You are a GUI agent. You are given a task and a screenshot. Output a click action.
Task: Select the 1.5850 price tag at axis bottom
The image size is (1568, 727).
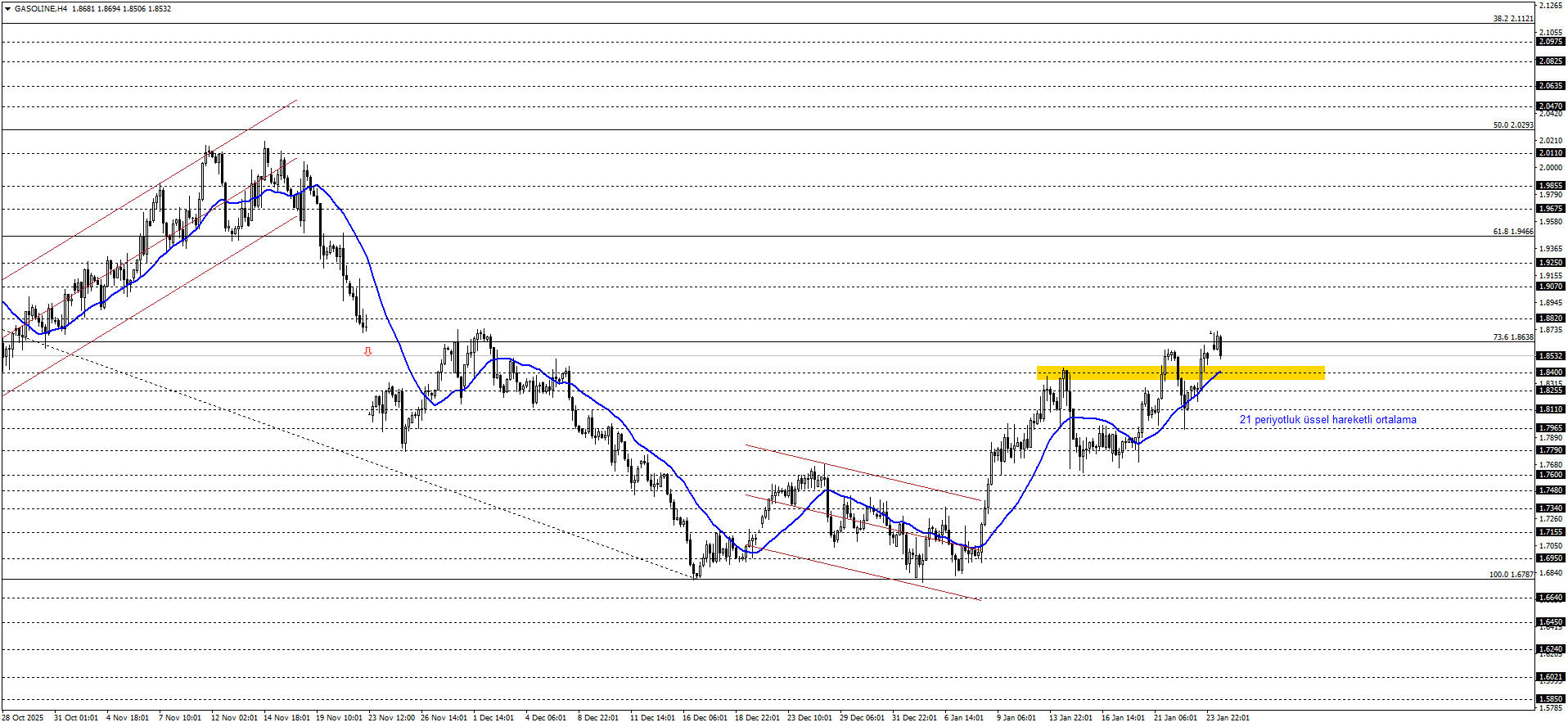point(1551,699)
